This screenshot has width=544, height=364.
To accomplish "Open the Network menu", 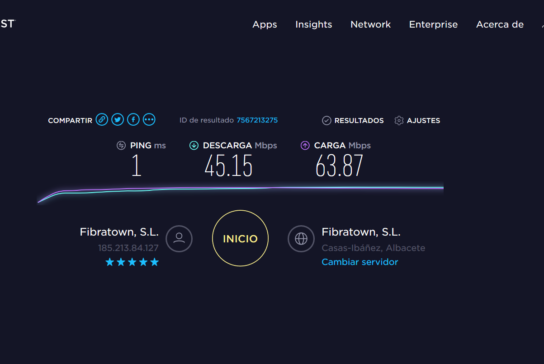I will (371, 25).
